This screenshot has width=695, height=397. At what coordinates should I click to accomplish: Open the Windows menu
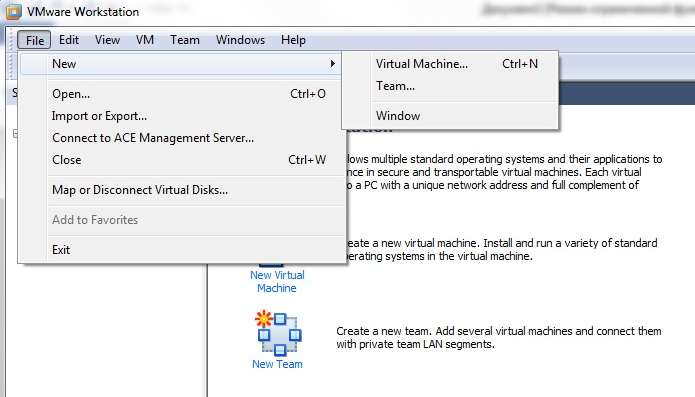(x=240, y=40)
